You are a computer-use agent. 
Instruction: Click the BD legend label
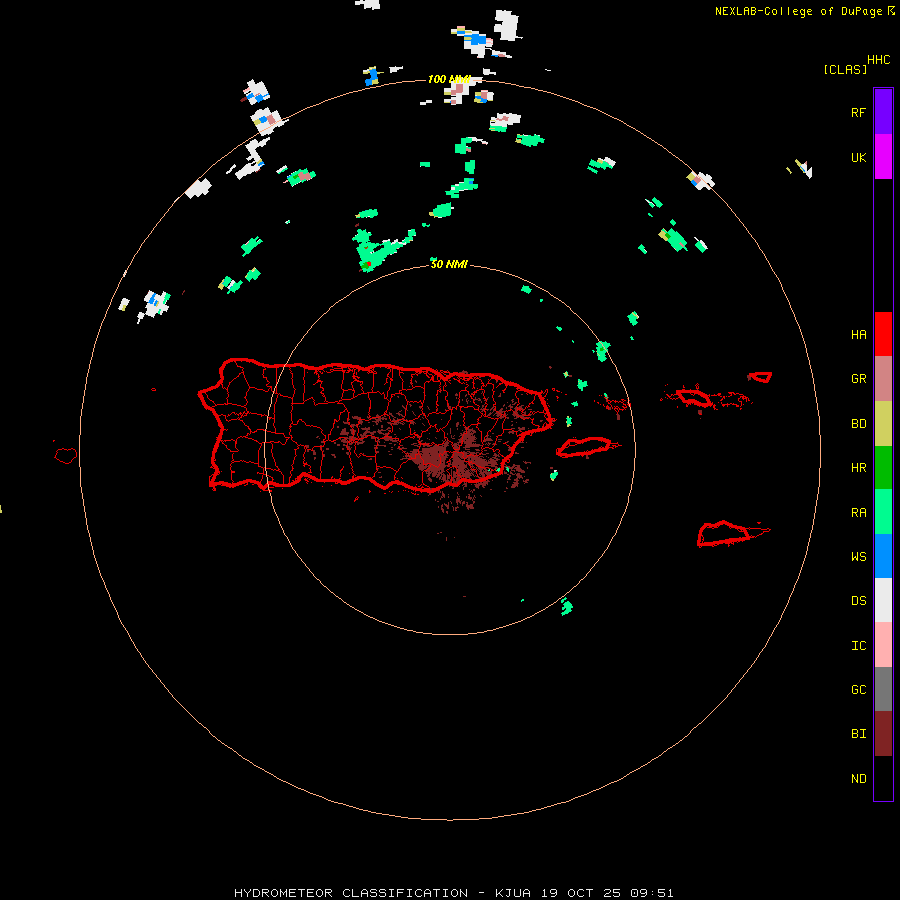click(x=858, y=424)
